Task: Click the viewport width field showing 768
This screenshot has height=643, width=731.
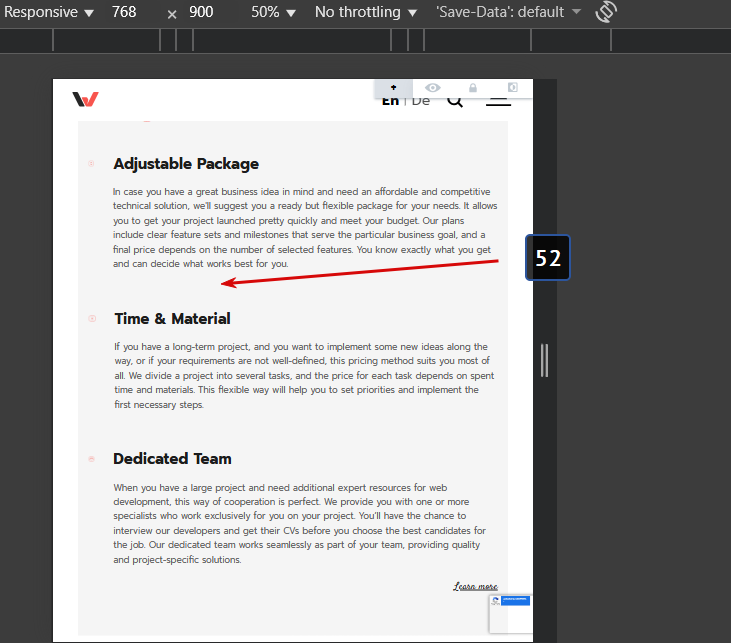Action: click(124, 12)
